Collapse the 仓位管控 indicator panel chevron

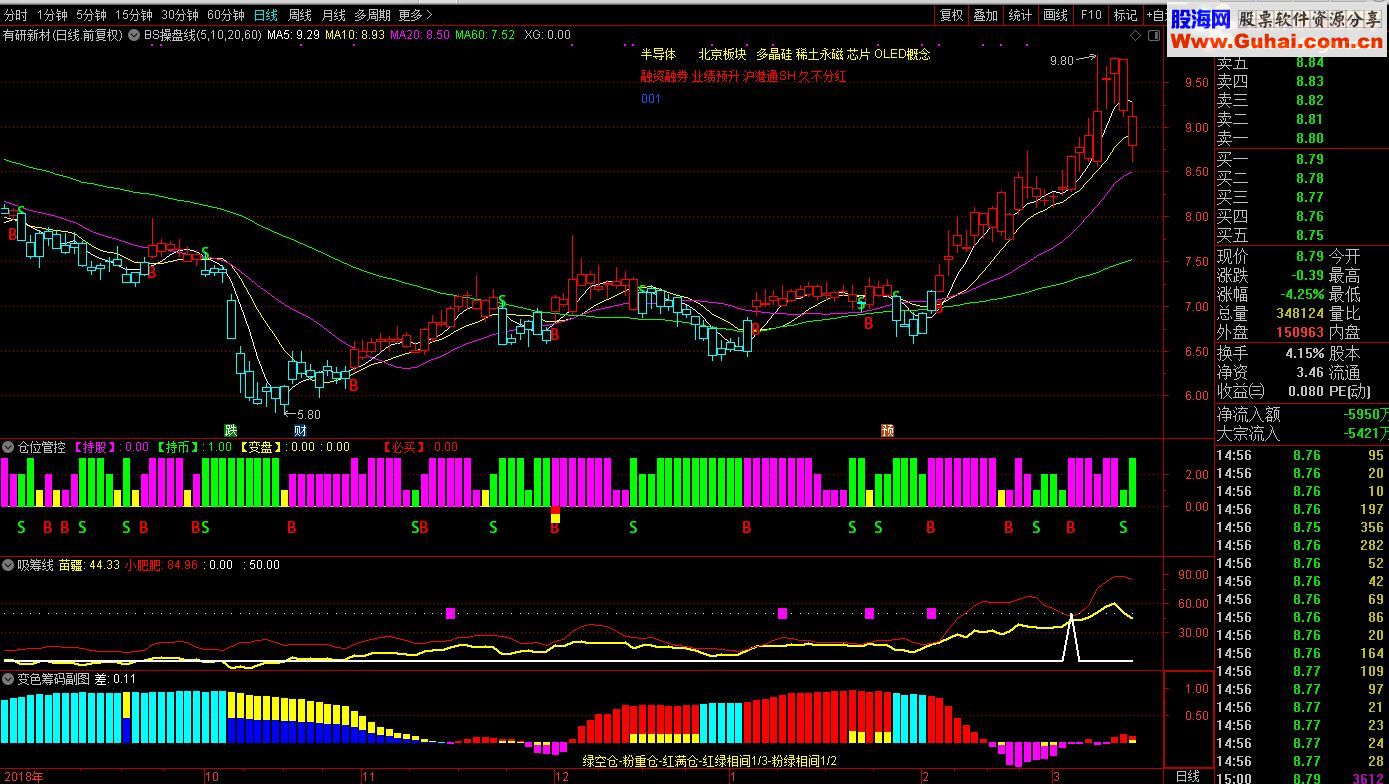pos(8,447)
